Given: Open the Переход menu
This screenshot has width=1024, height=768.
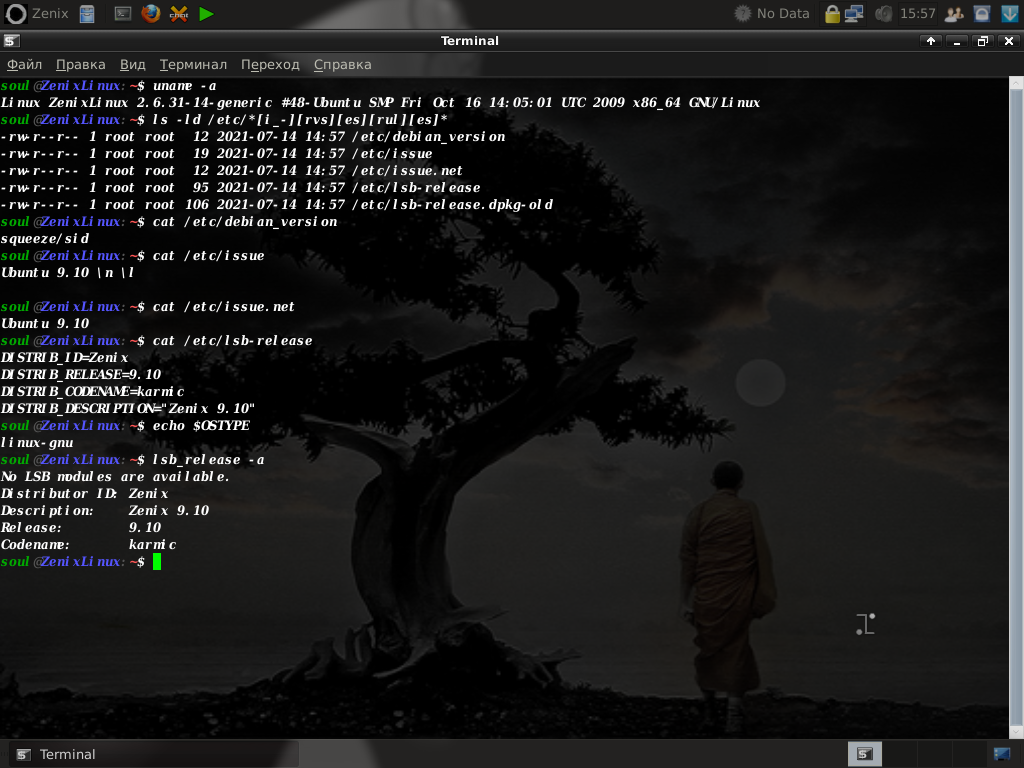Looking at the screenshot, I should 270,65.
